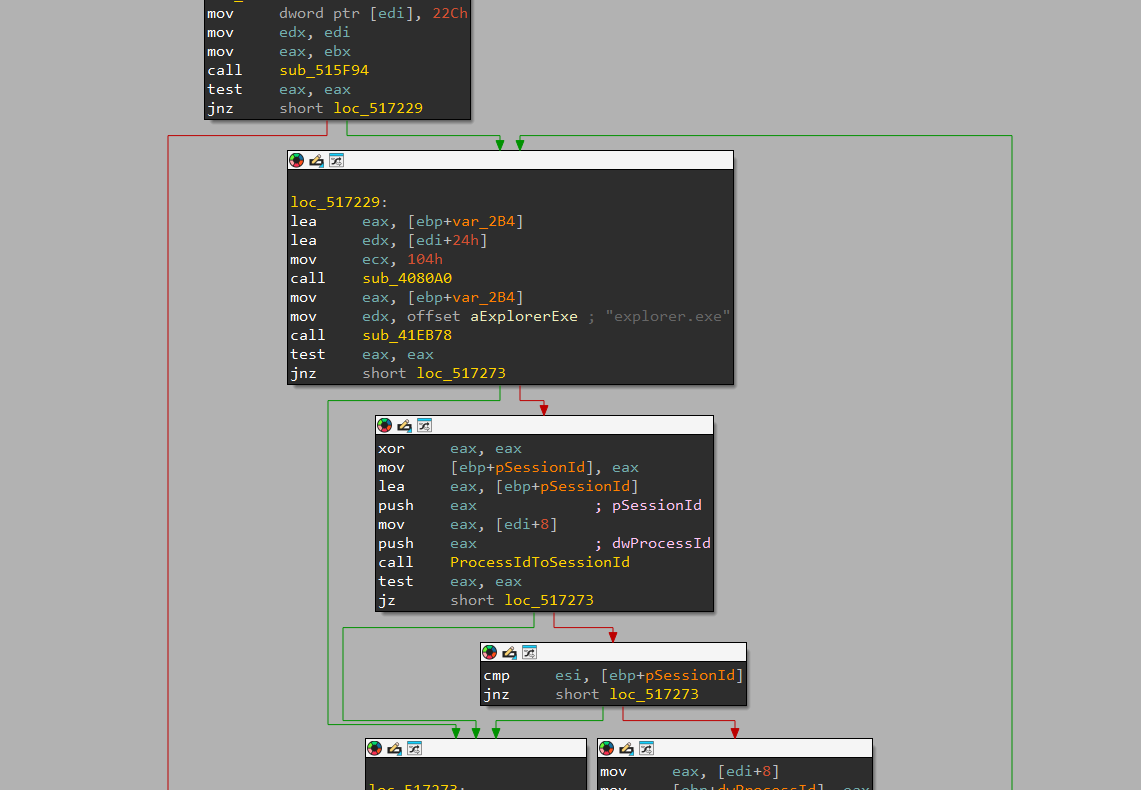
Task: Select var_2B4 in the mov eax line
Action: click(x=484, y=298)
